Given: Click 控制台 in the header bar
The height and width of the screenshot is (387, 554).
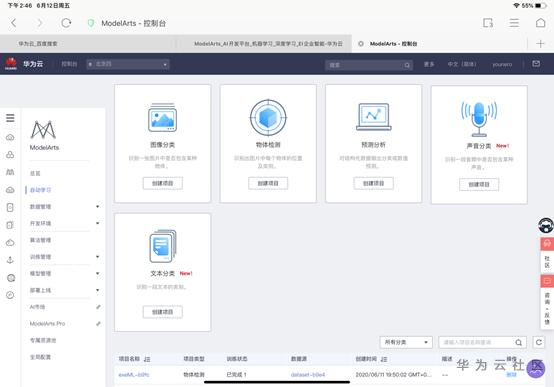Looking at the screenshot, I should [x=69, y=64].
